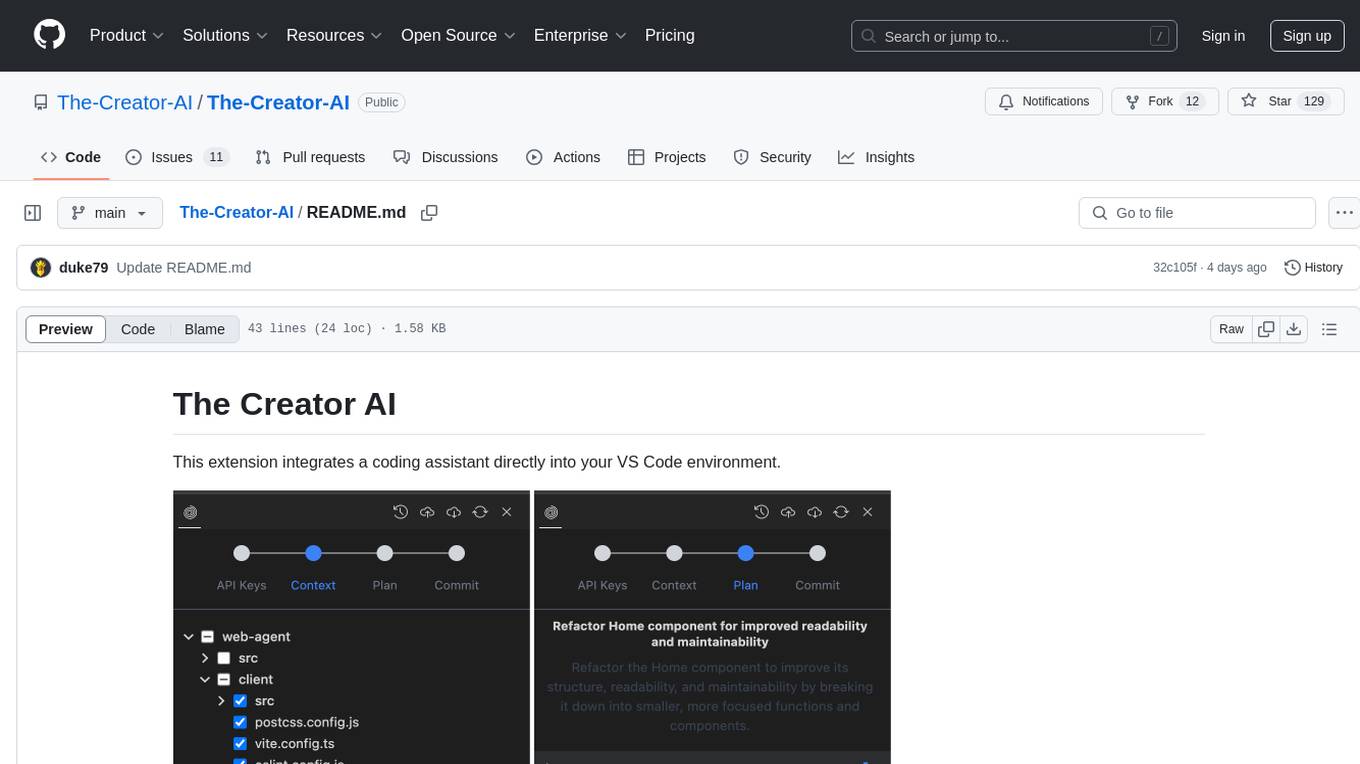Open the README outline list

(1329, 329)
